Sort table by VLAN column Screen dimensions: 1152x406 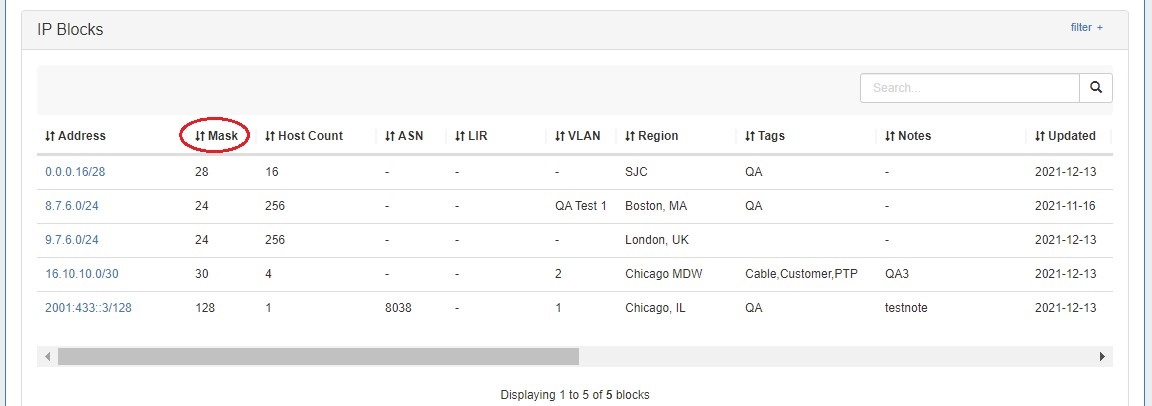pyautogui.click(x=578, y=136)
